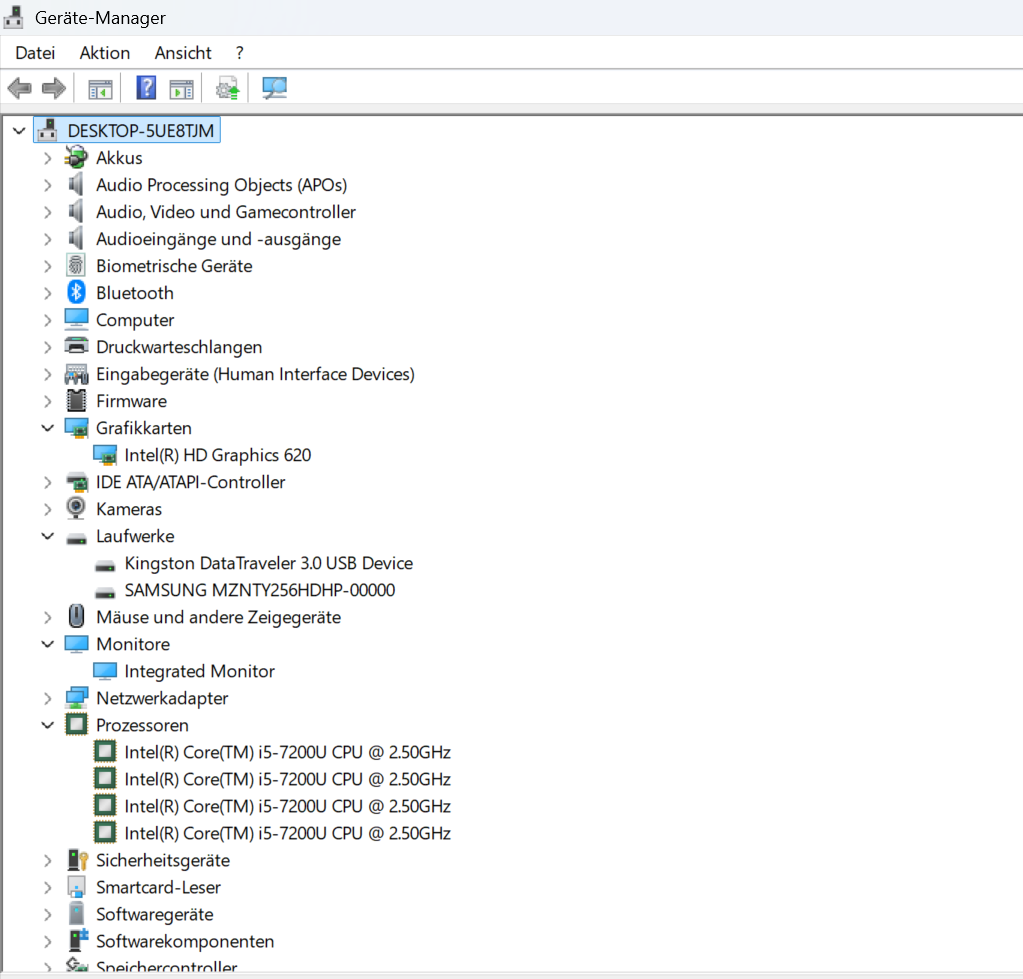
Task: Select Intel(R) HD Graphics 620 device
Action: [217, 455]
